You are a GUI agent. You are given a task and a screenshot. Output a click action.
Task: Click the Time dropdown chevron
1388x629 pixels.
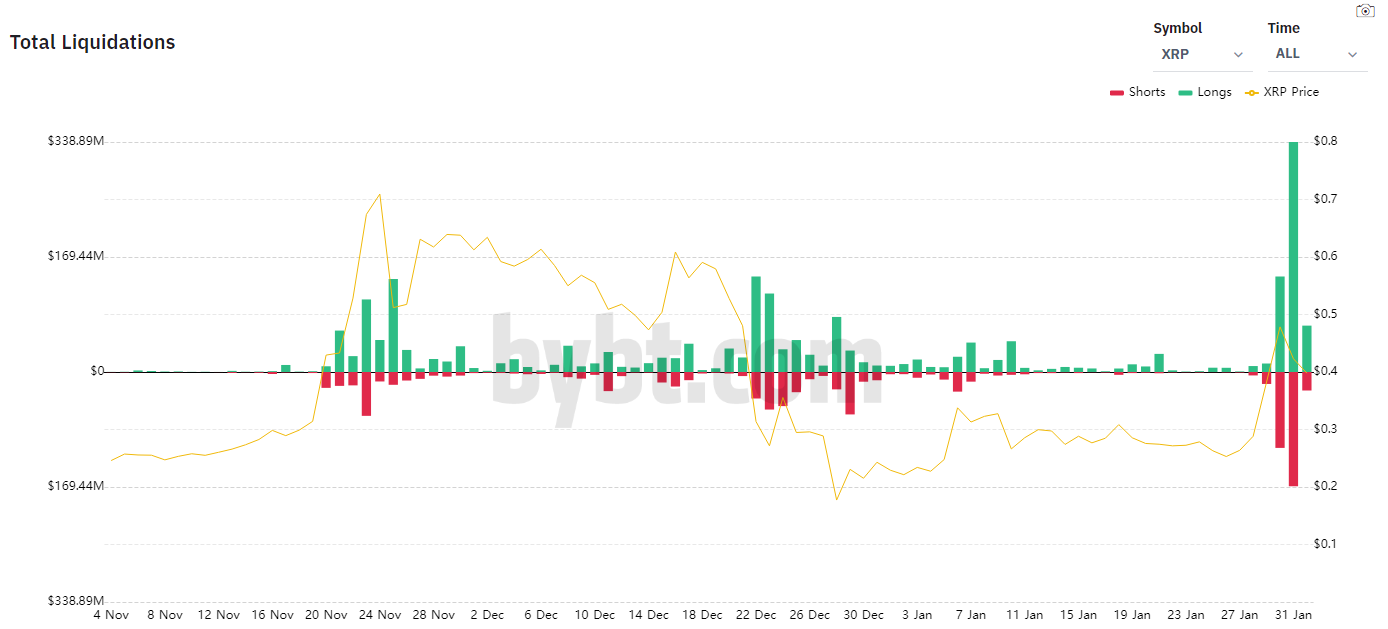pos(1352,55)
